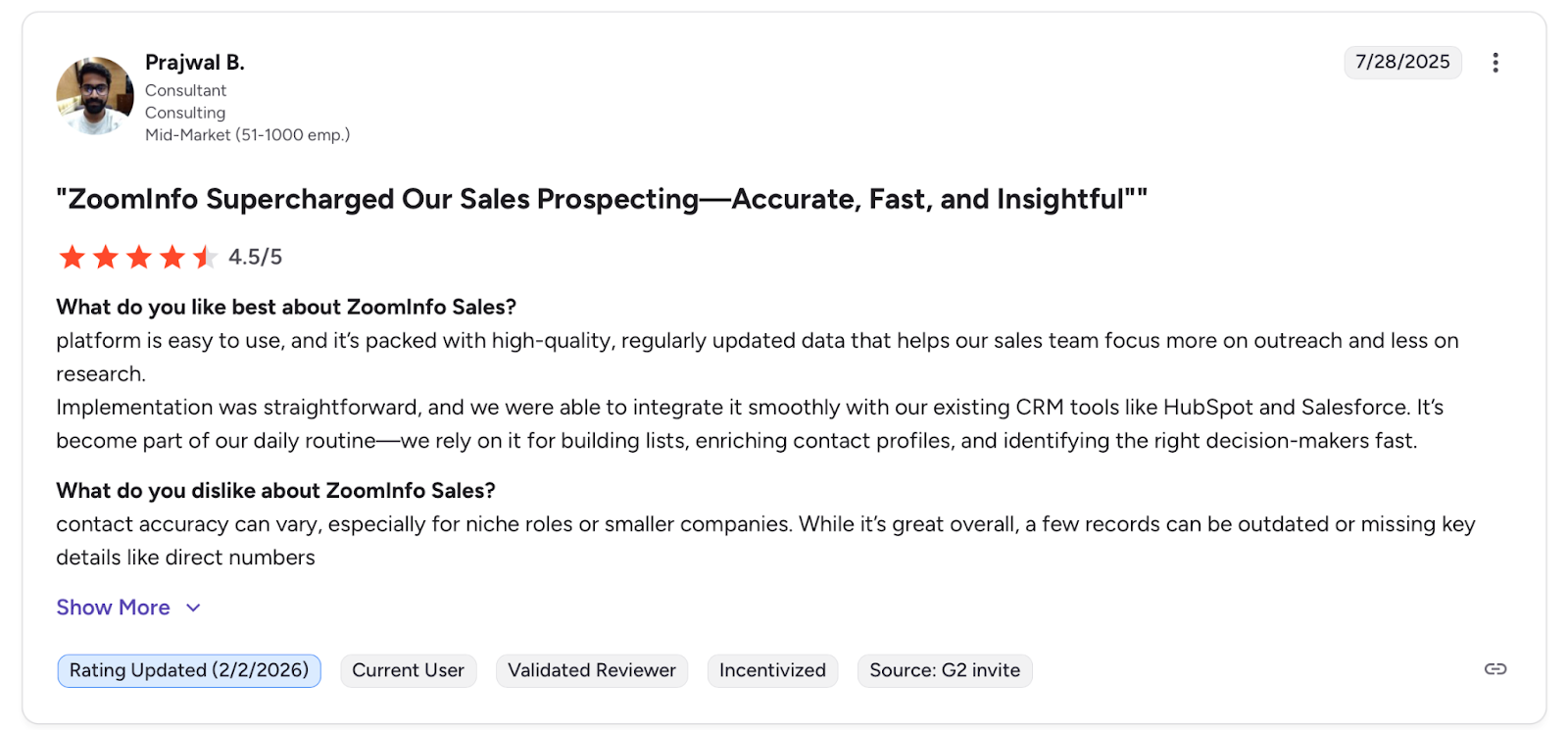
Task: Open the three-dot more options menu
Action: pyautogui.click(x=1494, y=63)
